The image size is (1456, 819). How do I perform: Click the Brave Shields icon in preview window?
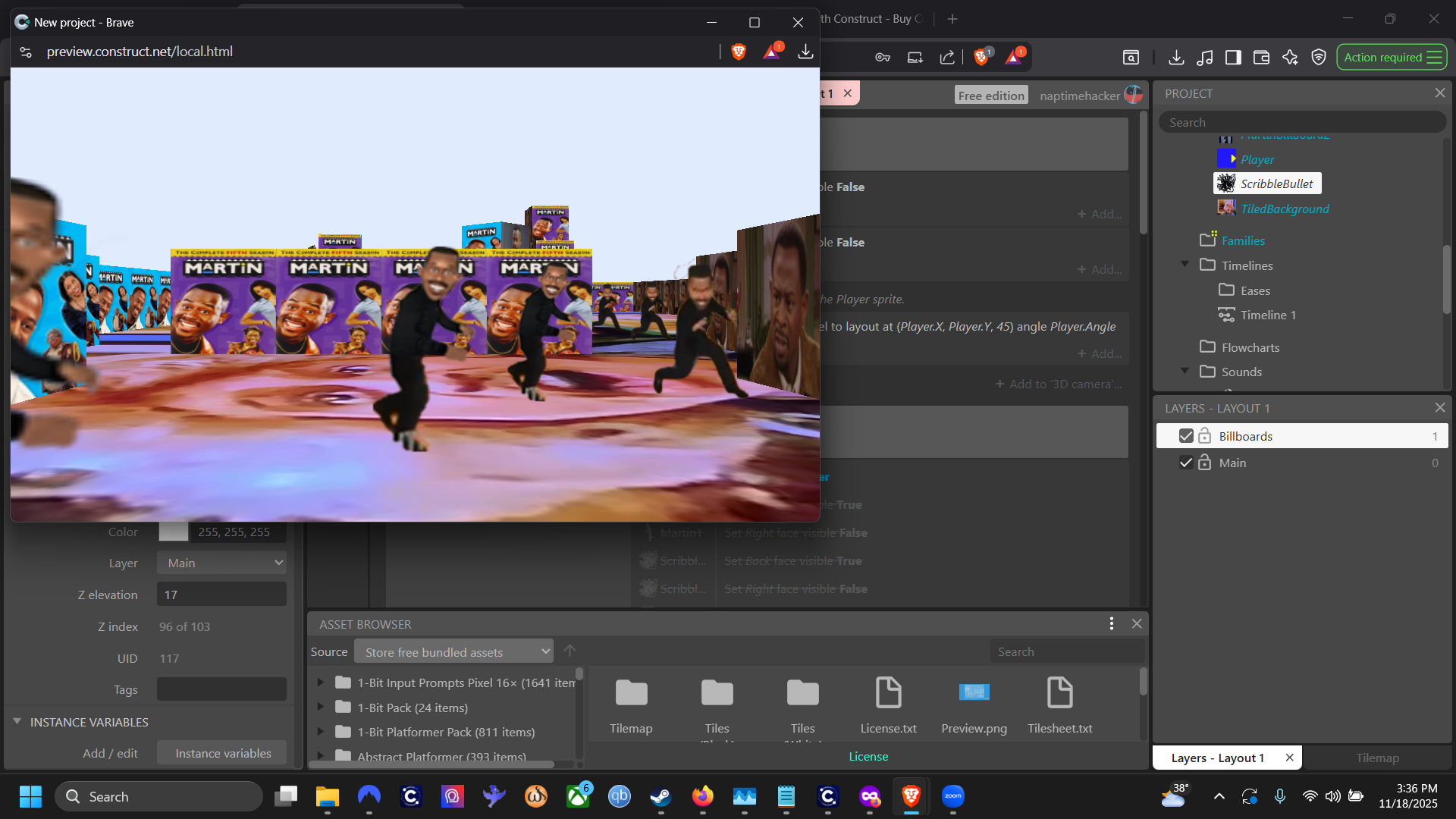click(739, 52)
